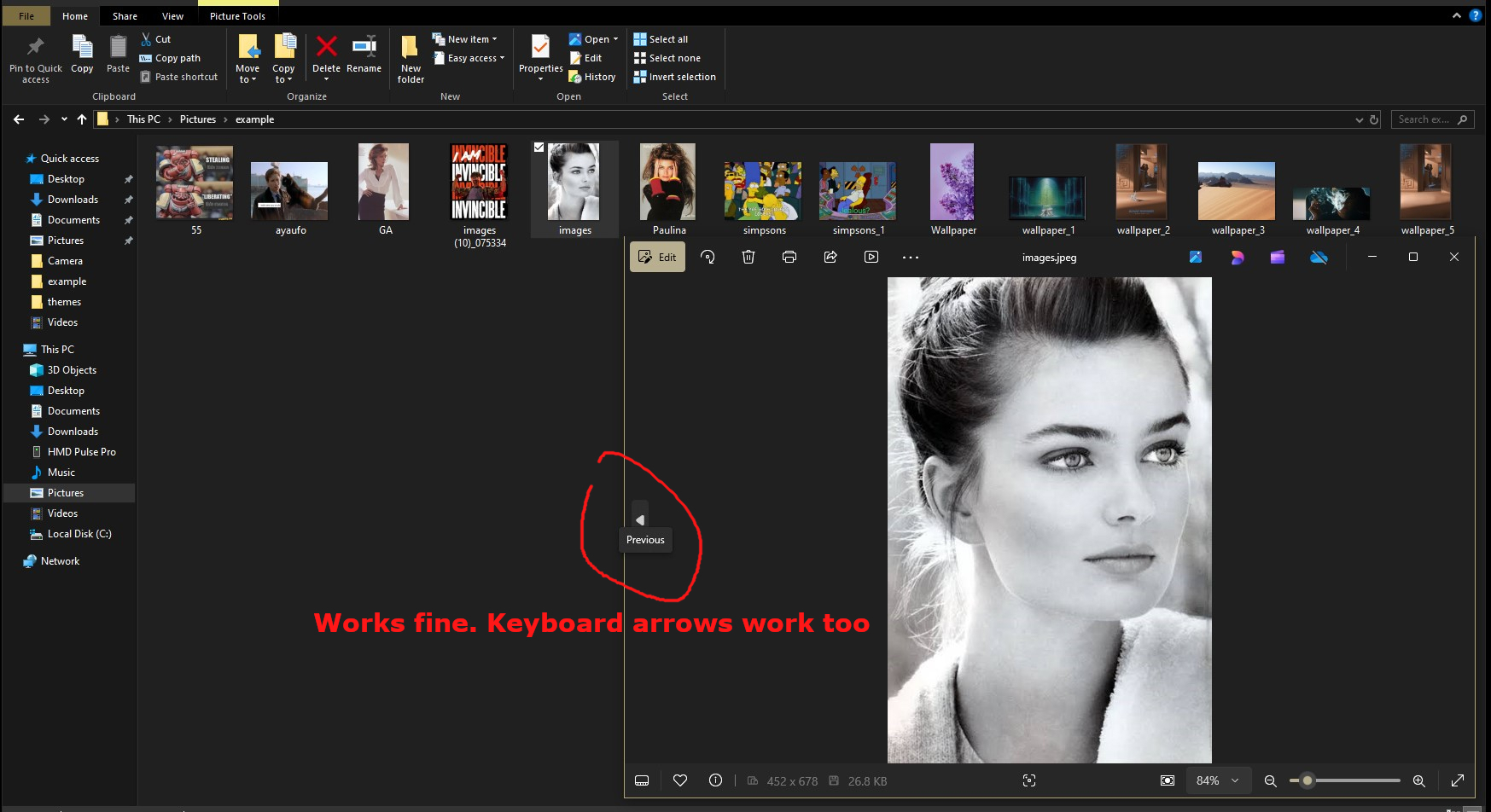The height and width of the screenshot is (812, 1491).
Task: Open the File tab in Explorer
Action: pos(26,15)
